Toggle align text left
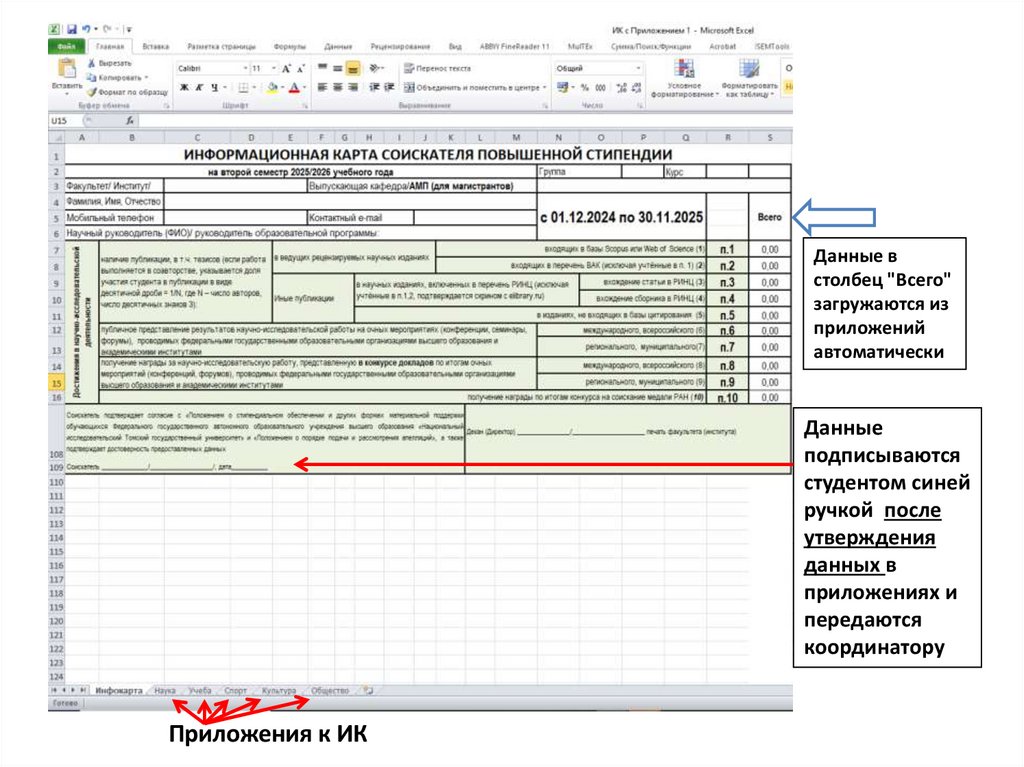Screen dimensions: 1024x767 coord(323,88)
